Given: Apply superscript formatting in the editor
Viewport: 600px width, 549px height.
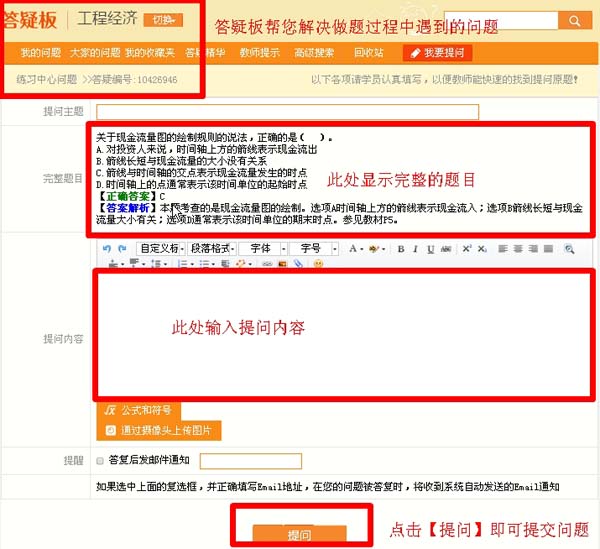Looking at the screenshot, I should 466,248.
